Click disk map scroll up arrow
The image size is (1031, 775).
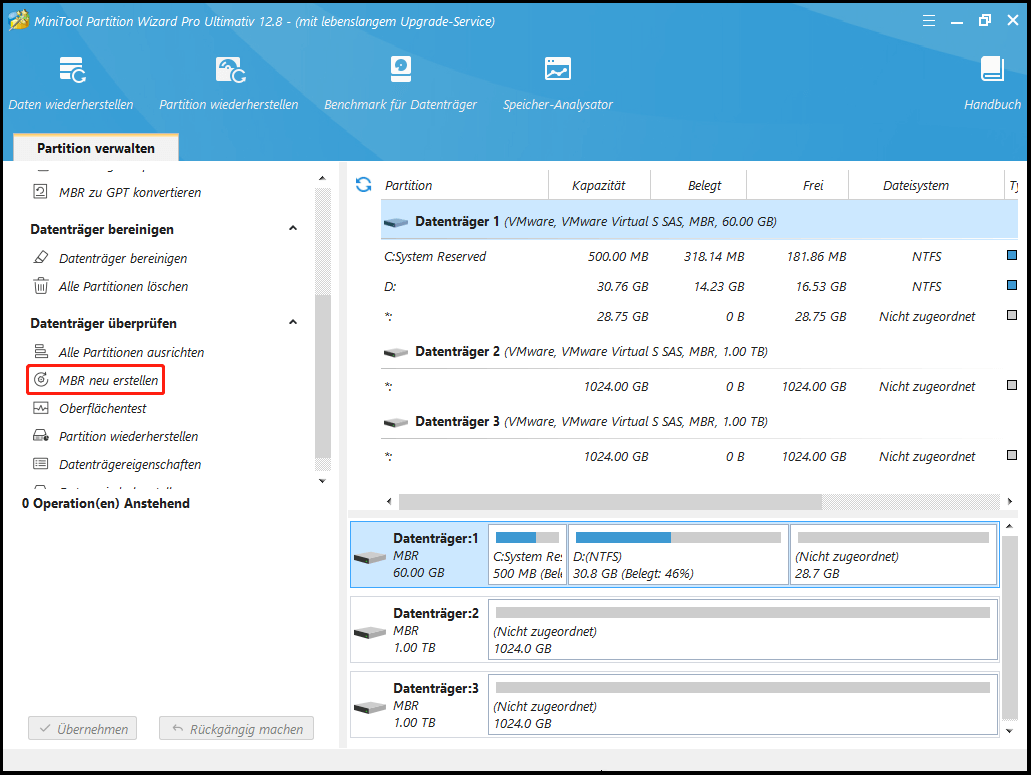click(1010, 527)
